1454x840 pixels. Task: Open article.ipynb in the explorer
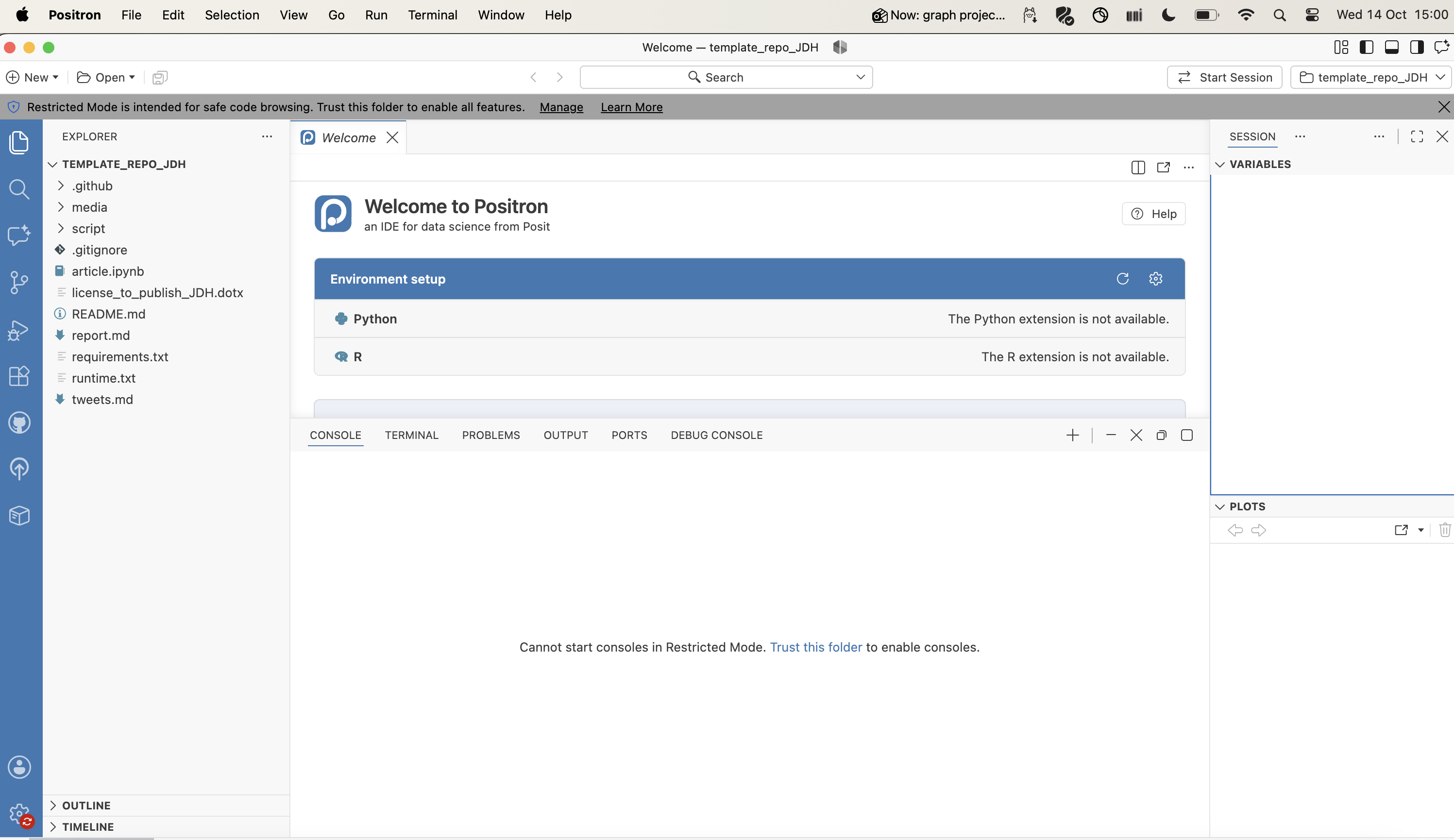point(166,271)
